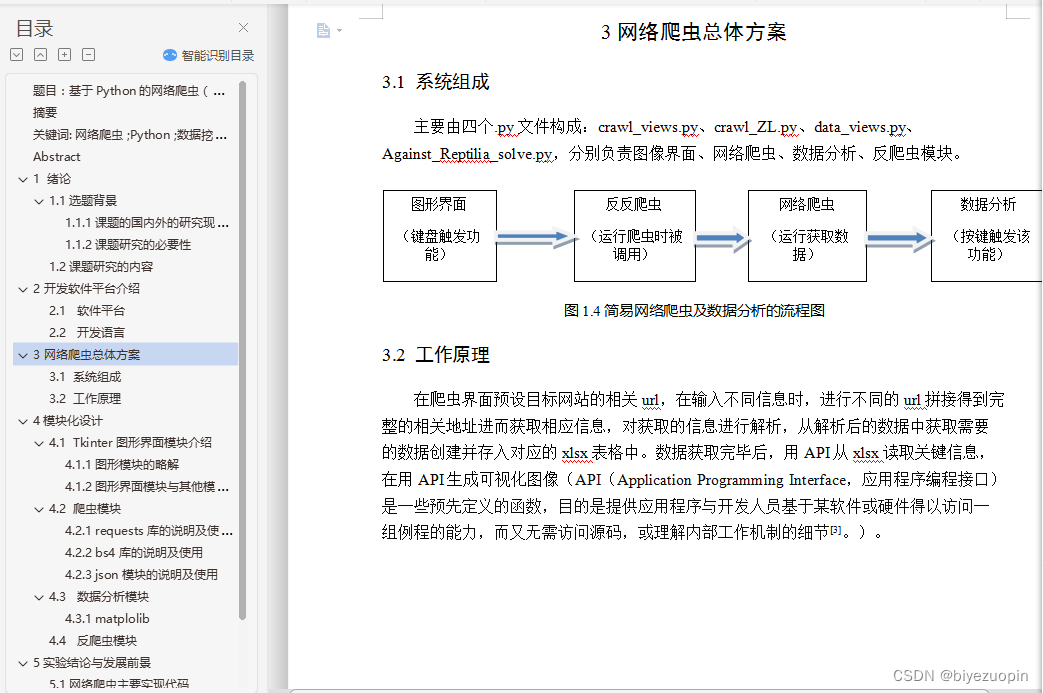
Task: Collapse the '2 开发软件平台介绍' section
Action: [x=23, y=289]
